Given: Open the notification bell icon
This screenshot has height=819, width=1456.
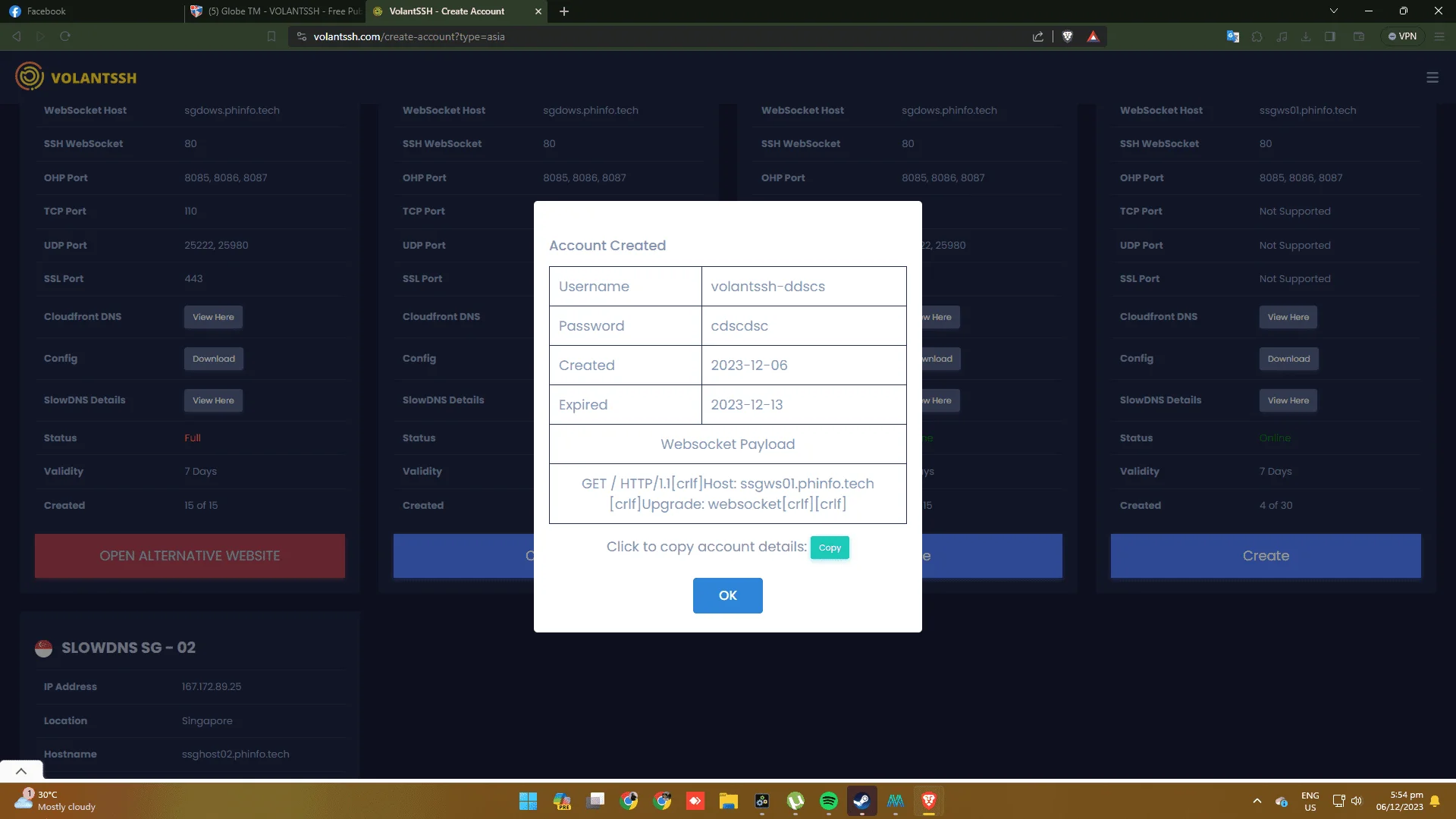Looking at the screenshot, I should (x=1435, y=801).
